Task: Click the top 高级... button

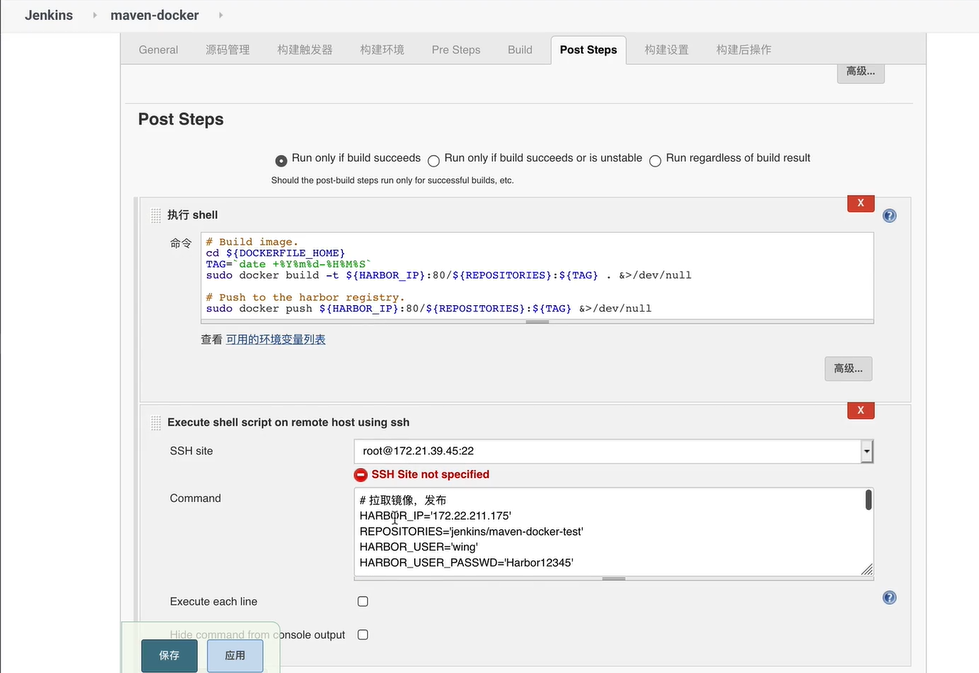Action: tap(860, 72)
